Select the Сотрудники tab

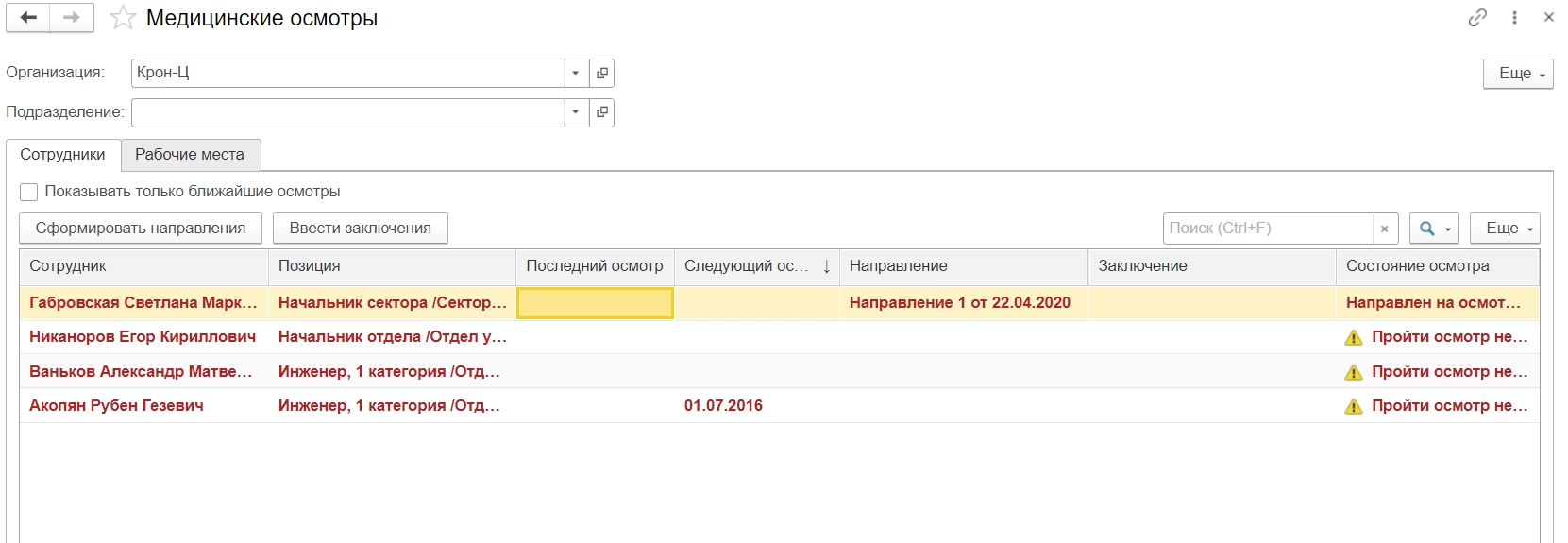(x=63, y=155)
